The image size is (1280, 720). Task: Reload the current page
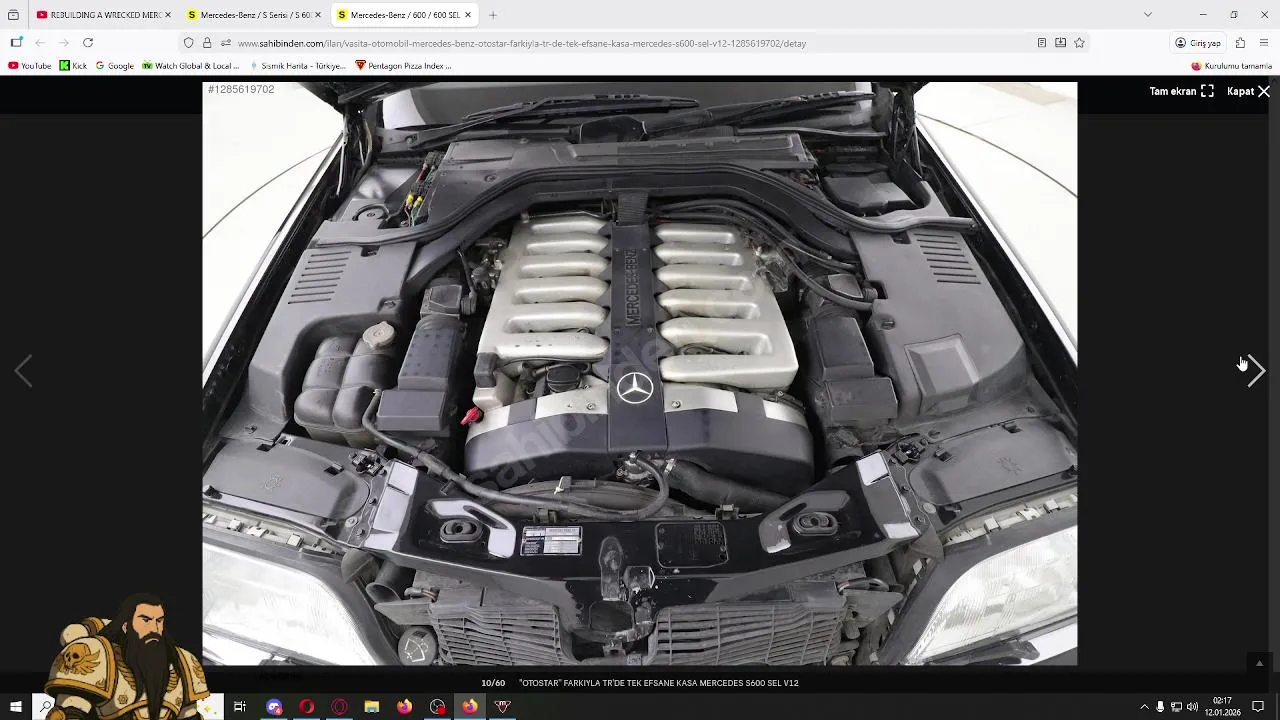(88, 43)
